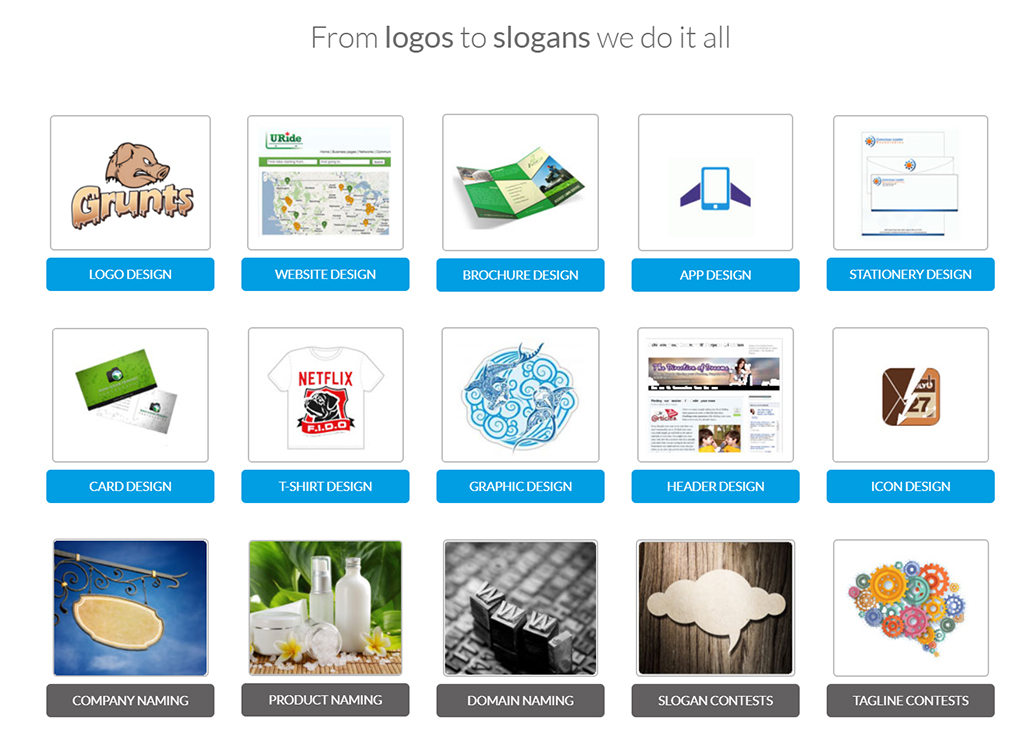Click the Grunts boar logo thumbnail
The height and width of the screenshot is (742, 1024).
(x=131, y=183)
